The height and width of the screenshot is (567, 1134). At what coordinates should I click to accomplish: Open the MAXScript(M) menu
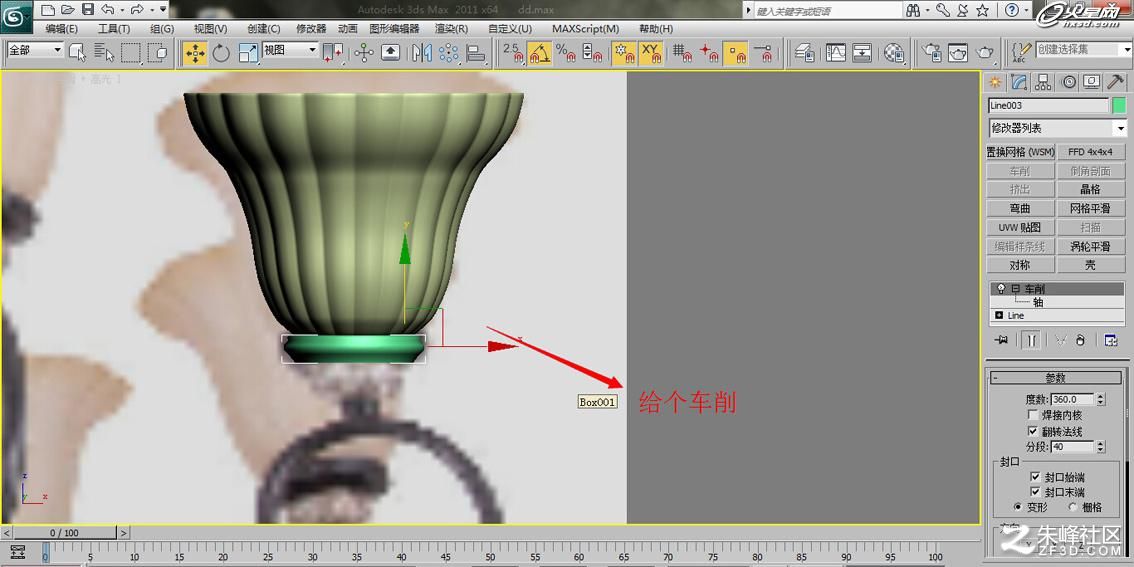tap(586, 29)
